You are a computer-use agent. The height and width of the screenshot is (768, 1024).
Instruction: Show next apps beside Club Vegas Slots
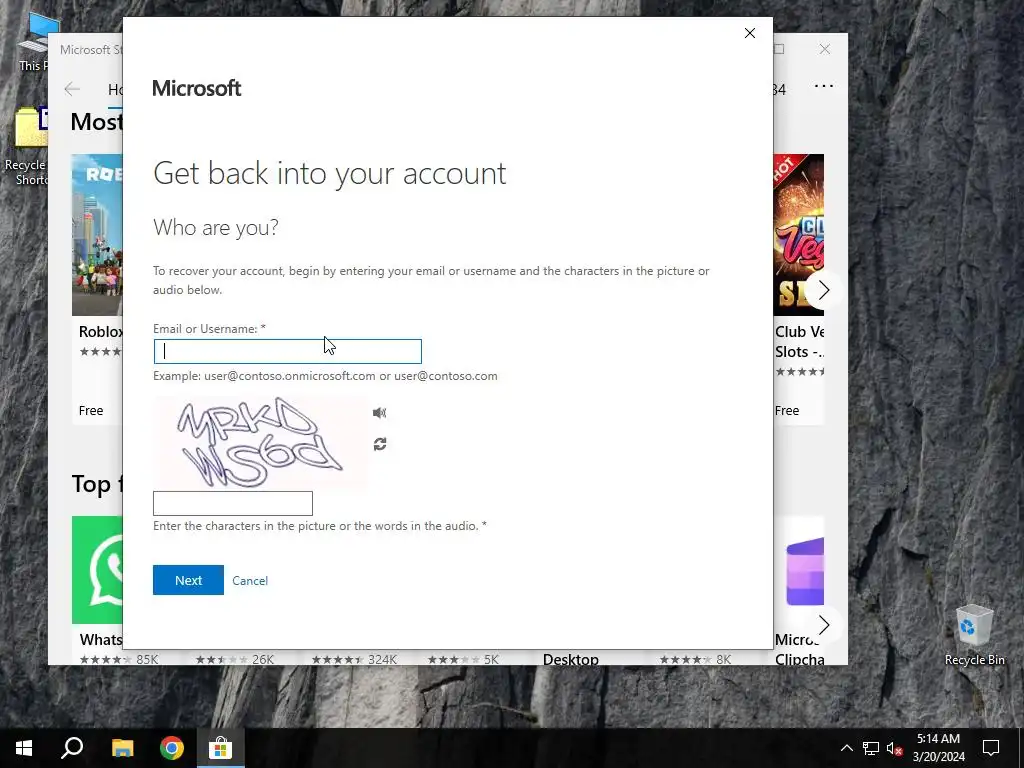pos(824,290)
